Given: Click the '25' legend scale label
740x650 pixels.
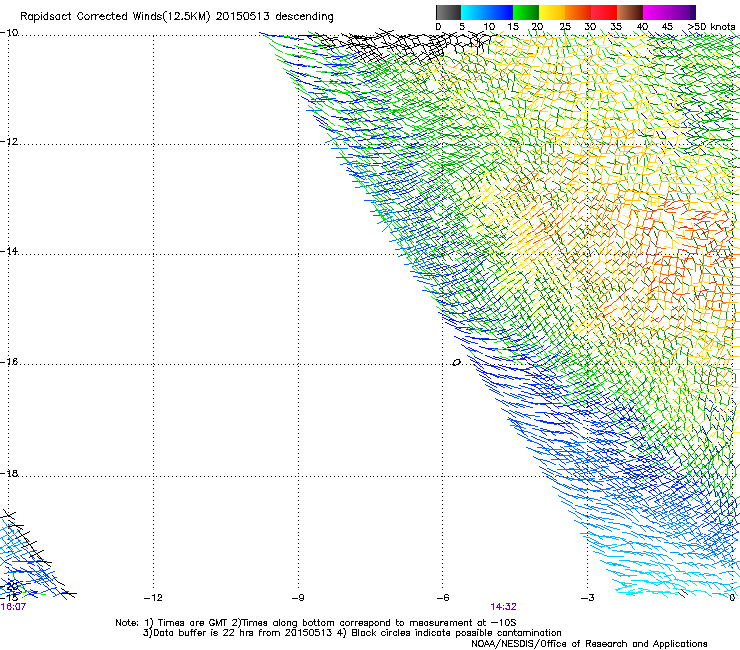Looking at the screenshot, I should click(x=564, y=27).
